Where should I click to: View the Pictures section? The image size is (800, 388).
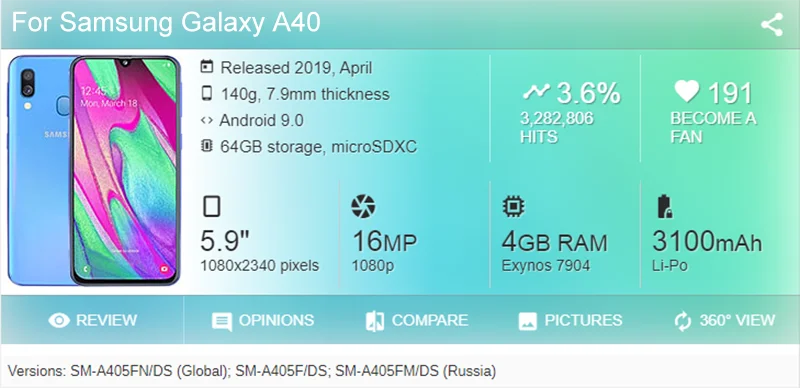[x=570, y=321]
